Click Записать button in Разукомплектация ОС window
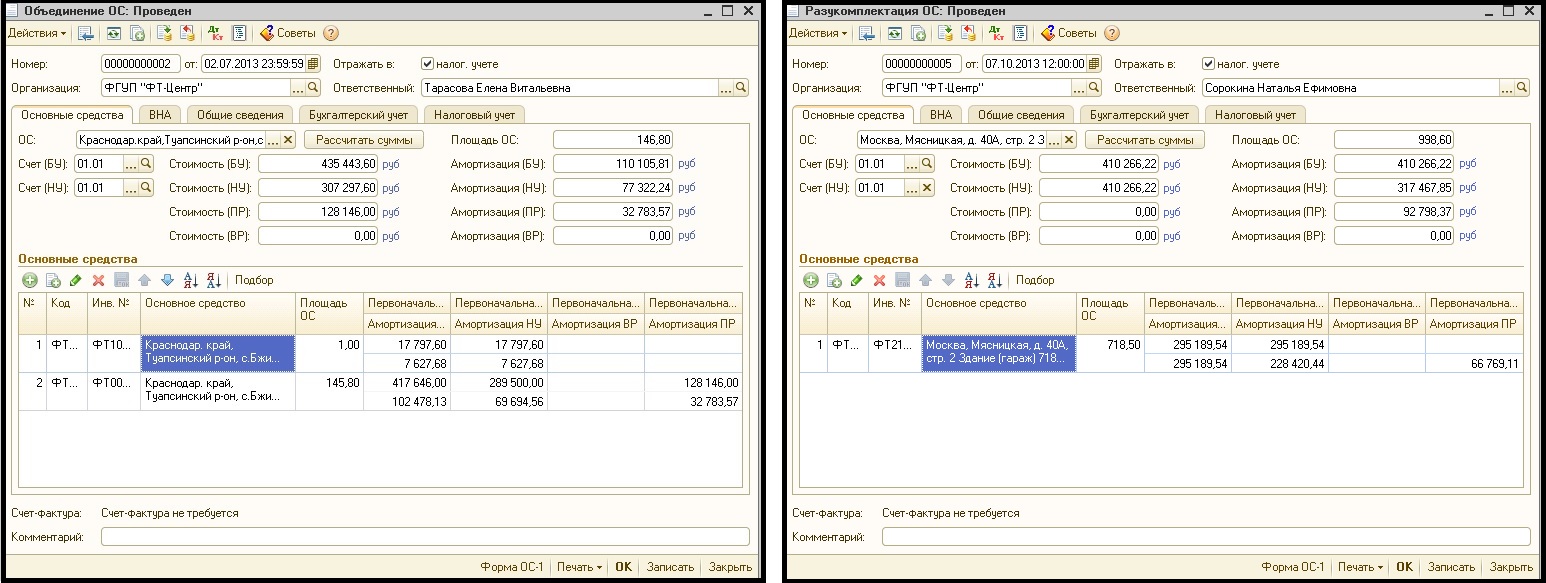 click(1450, 567)
